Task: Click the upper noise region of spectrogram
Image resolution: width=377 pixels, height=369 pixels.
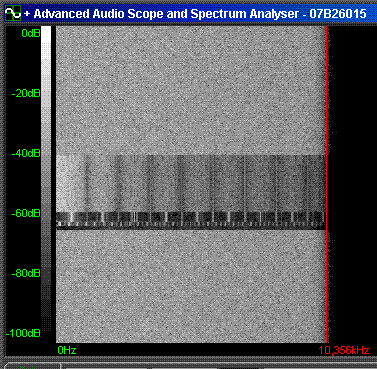Action: tap(191, 90)
